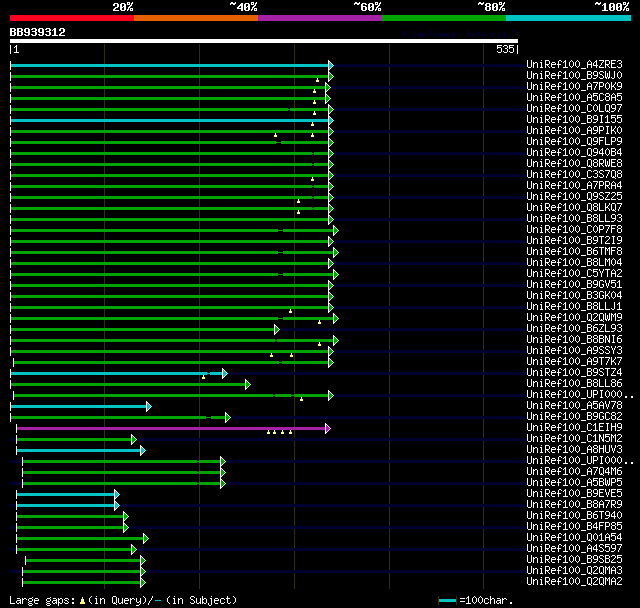Click the green ~80% legend segment
Viewport: 640px width, 608px height.
pyautogui.click(x=444, y=18)
